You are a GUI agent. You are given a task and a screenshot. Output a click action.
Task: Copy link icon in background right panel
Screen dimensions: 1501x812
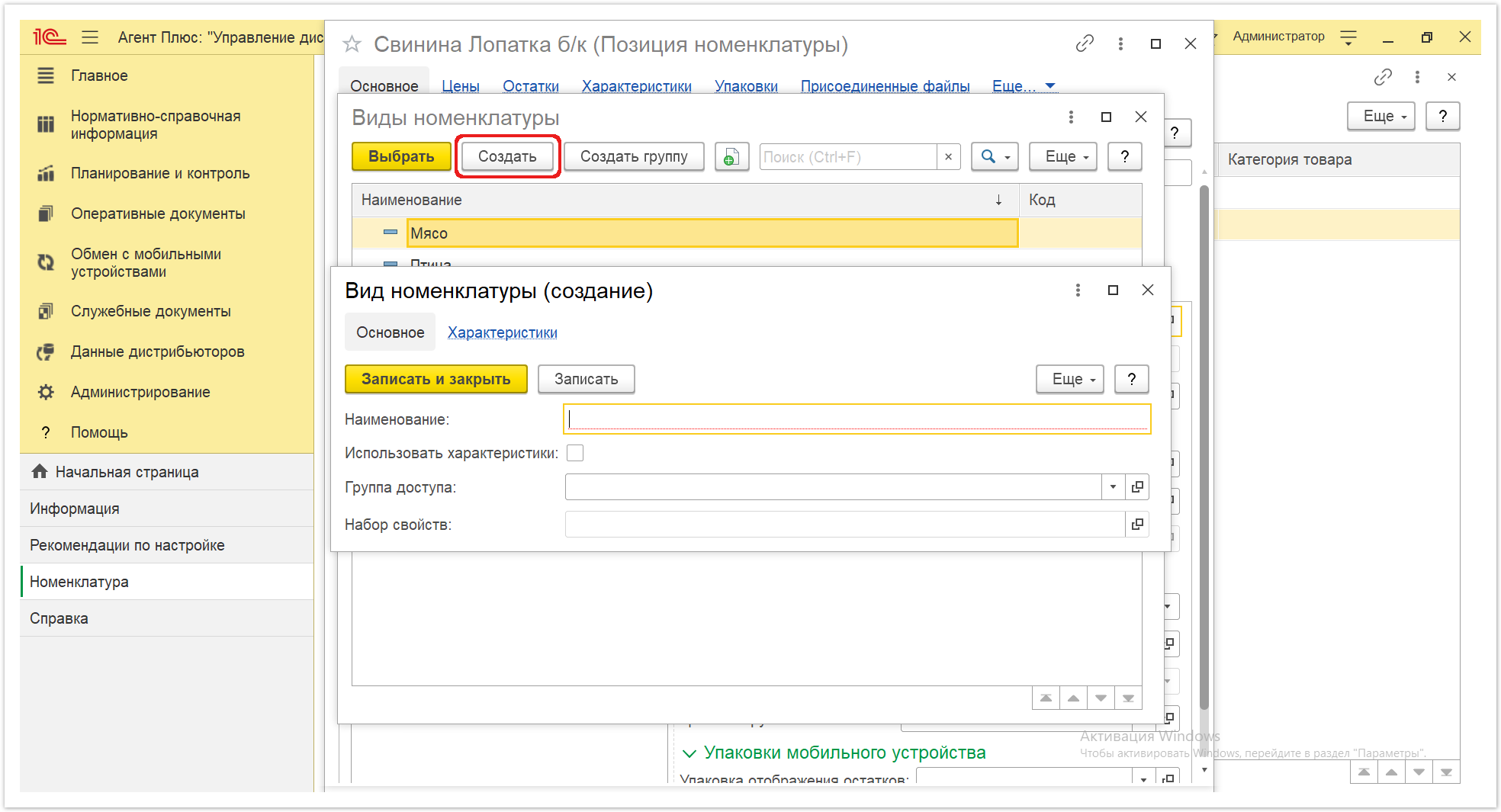coord(1383,77)
